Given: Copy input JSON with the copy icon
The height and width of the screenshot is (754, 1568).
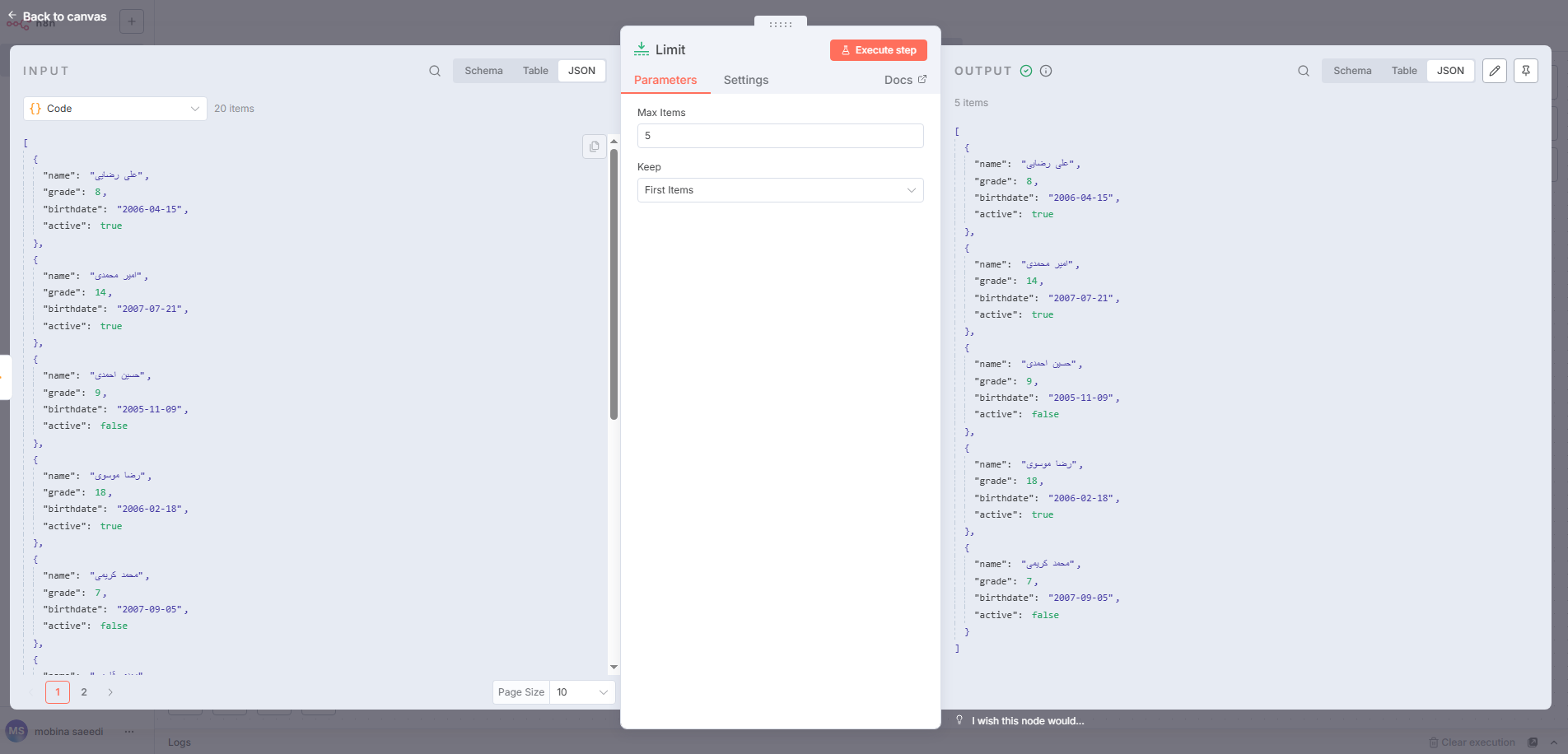Looking at the screenshot, I should click(594, 147).
